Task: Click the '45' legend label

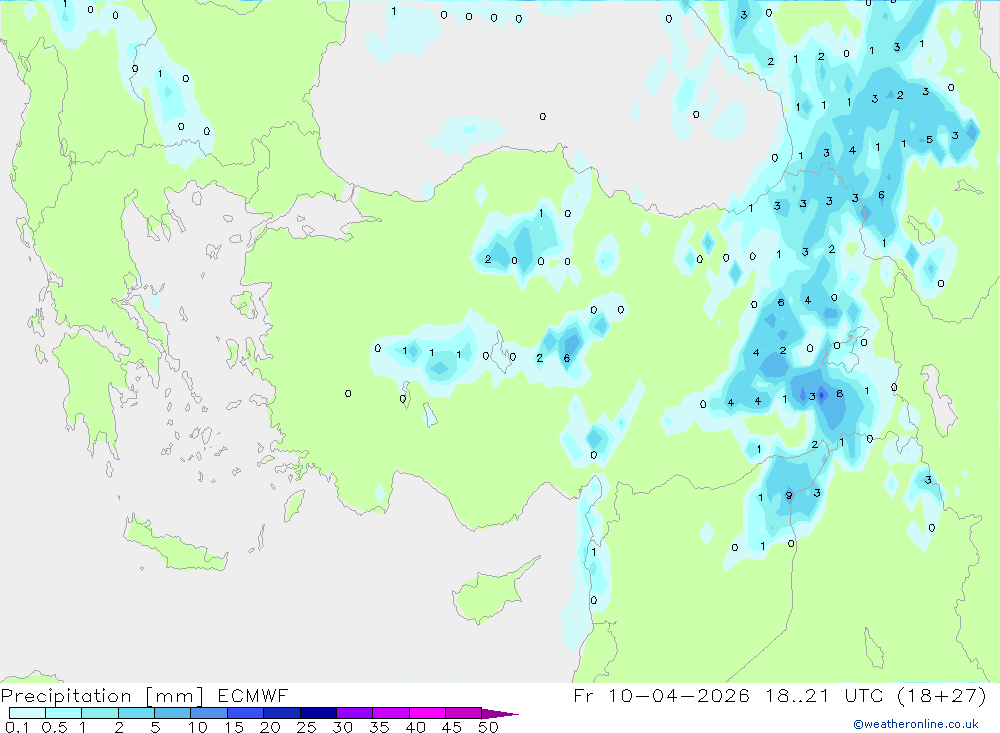Action: (452, 727)
